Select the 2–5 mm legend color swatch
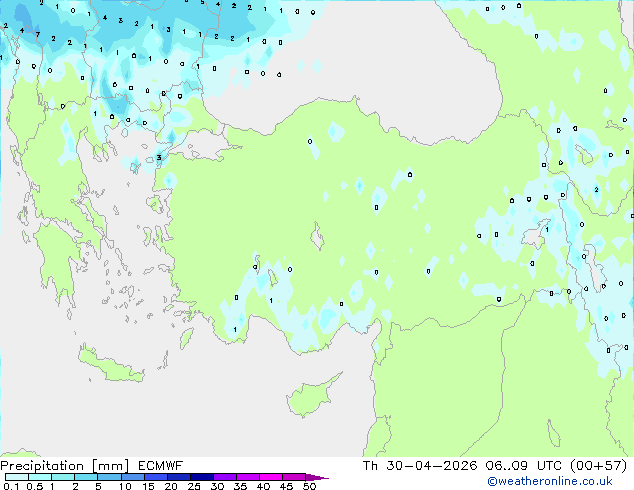This screenshot has height=490, width=634. (x=86, y=477)
